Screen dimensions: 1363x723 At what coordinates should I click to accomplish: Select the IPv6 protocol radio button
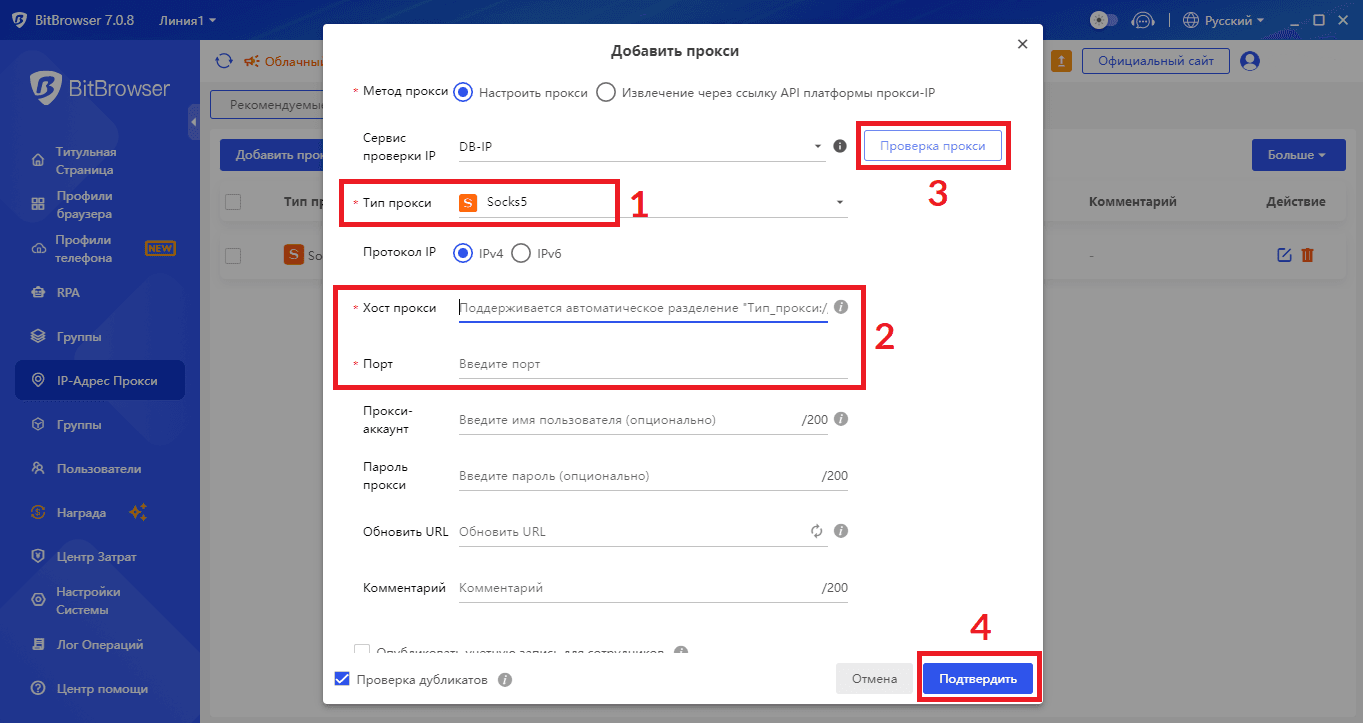(x=521, y=253)
